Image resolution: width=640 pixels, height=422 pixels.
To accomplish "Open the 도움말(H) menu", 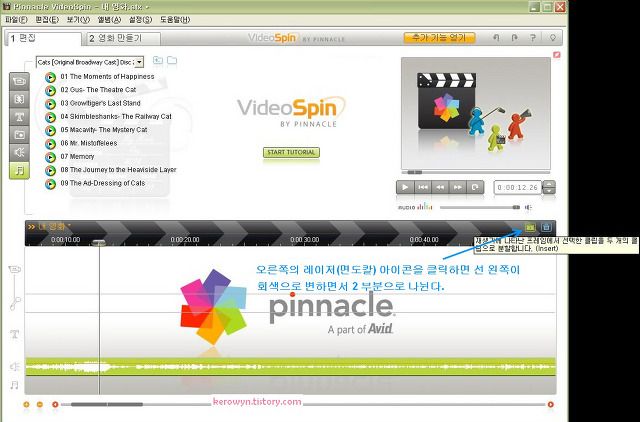I will 175,20.
